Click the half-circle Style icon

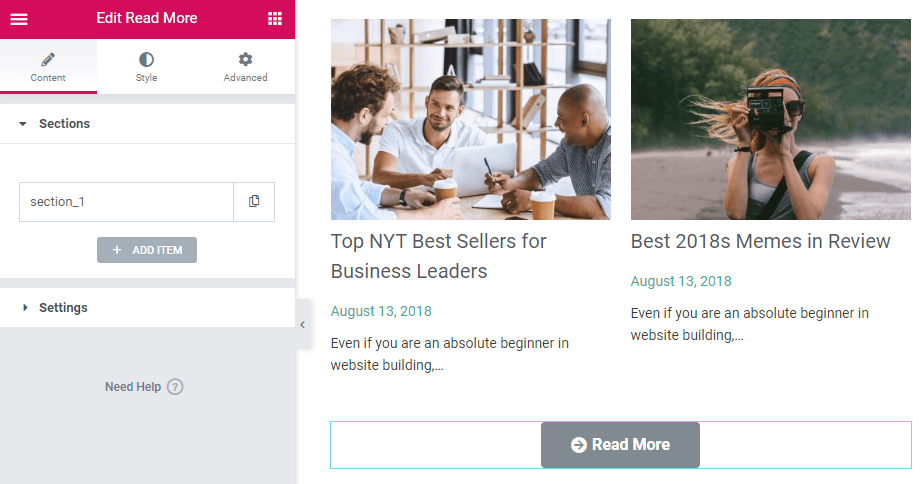pyautogui.click(x=146, y=59)
